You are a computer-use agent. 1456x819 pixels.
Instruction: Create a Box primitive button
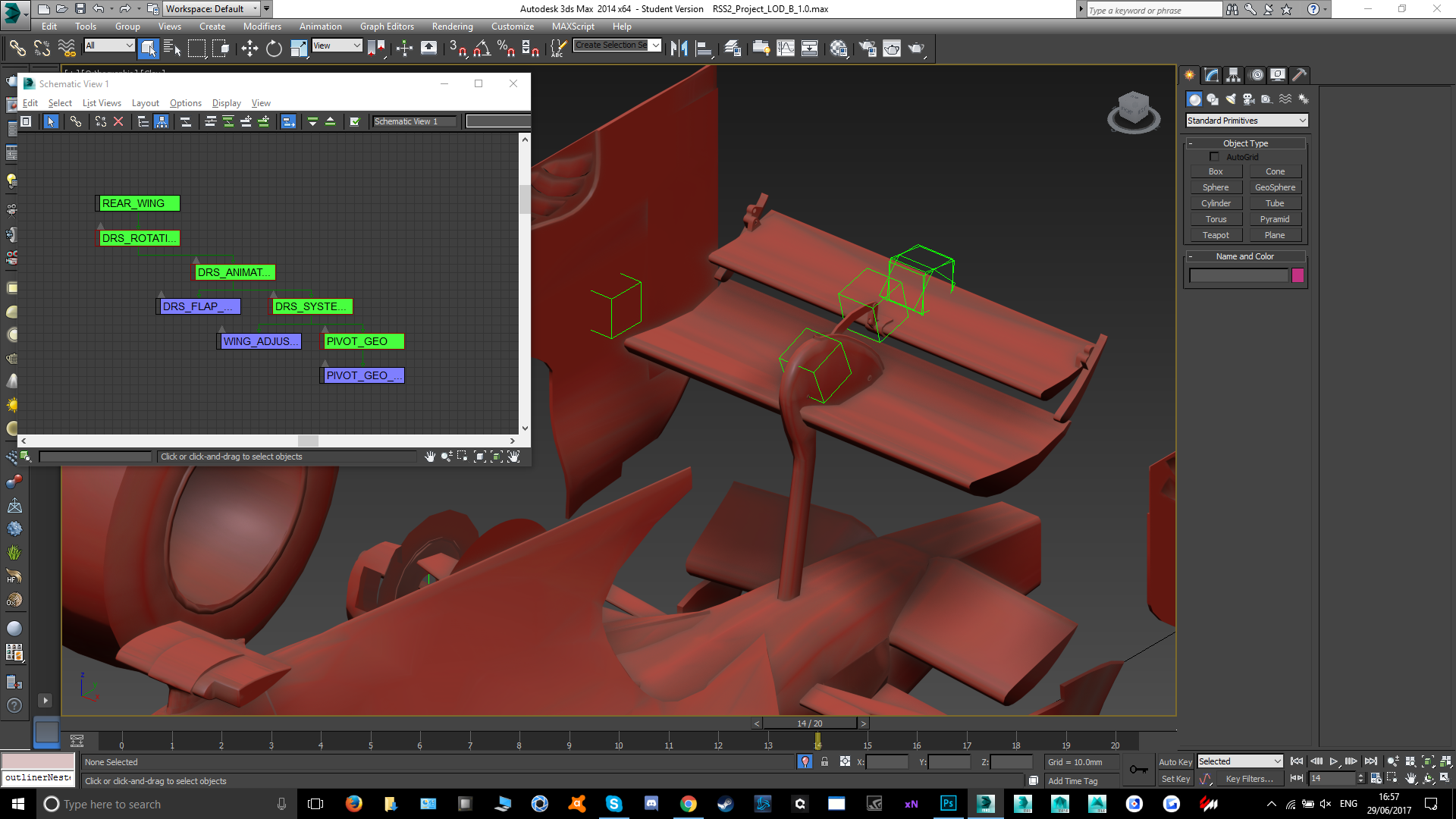coord(1216,172)
